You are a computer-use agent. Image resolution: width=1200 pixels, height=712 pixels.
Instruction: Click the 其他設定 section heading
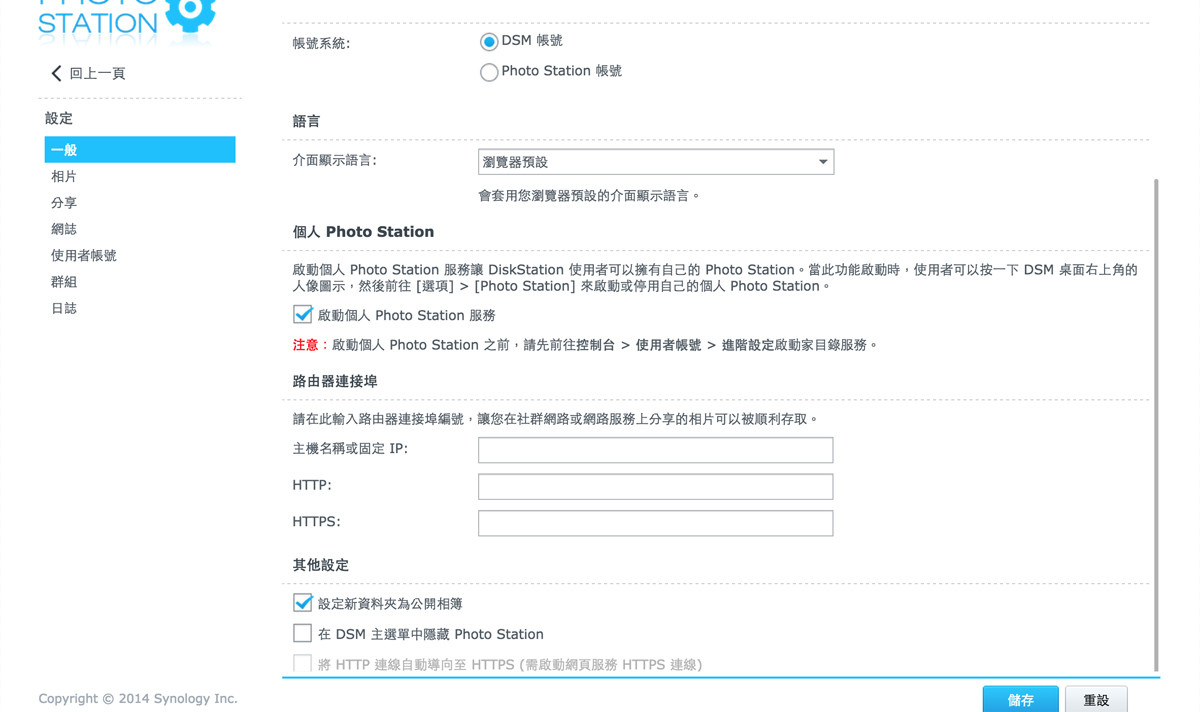coord(320,565)
